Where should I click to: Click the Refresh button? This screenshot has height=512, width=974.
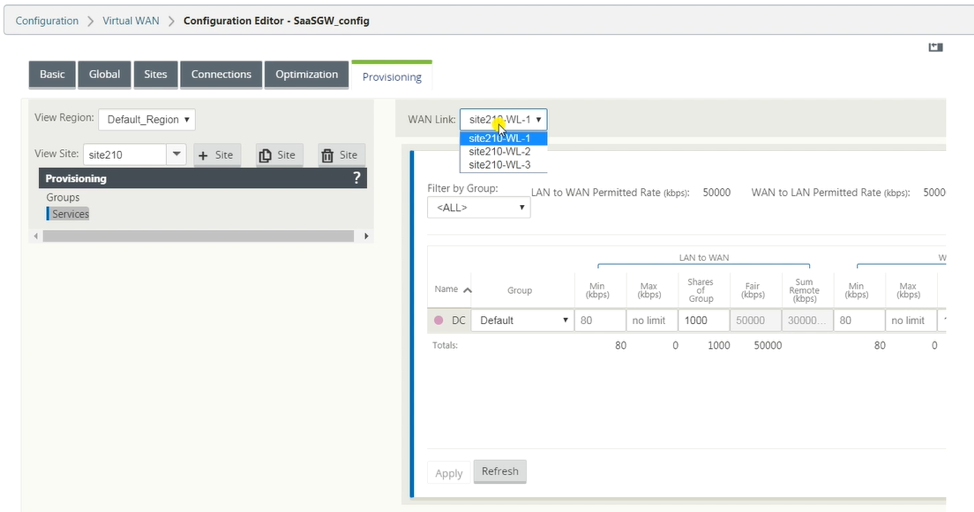pos(500,471)
